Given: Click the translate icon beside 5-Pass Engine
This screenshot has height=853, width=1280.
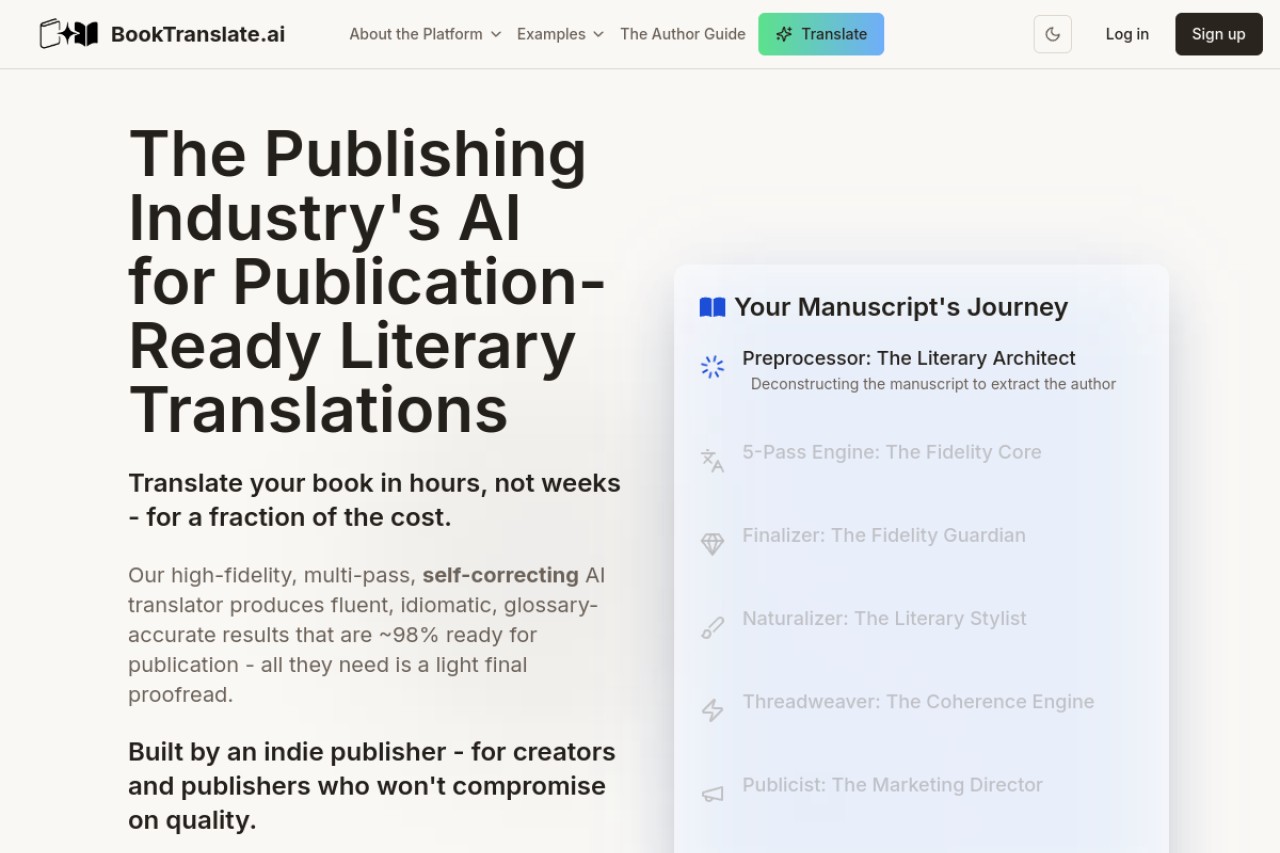Looking at the screenshot, I should click(712, 460).
